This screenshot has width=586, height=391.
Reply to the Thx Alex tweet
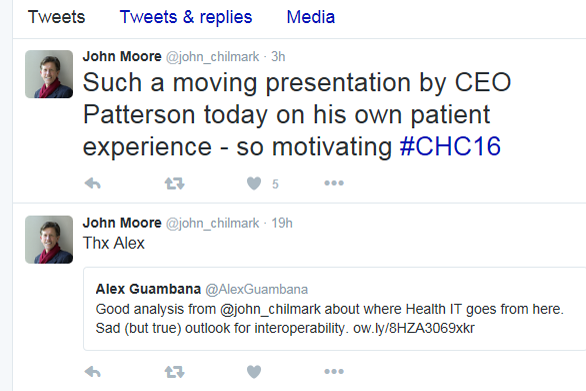(93, 372)
